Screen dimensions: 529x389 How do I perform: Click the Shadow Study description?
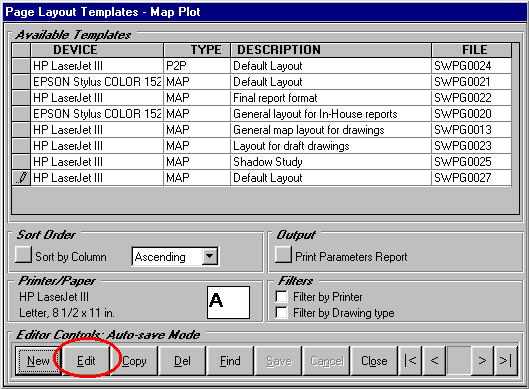click(331, 162)
